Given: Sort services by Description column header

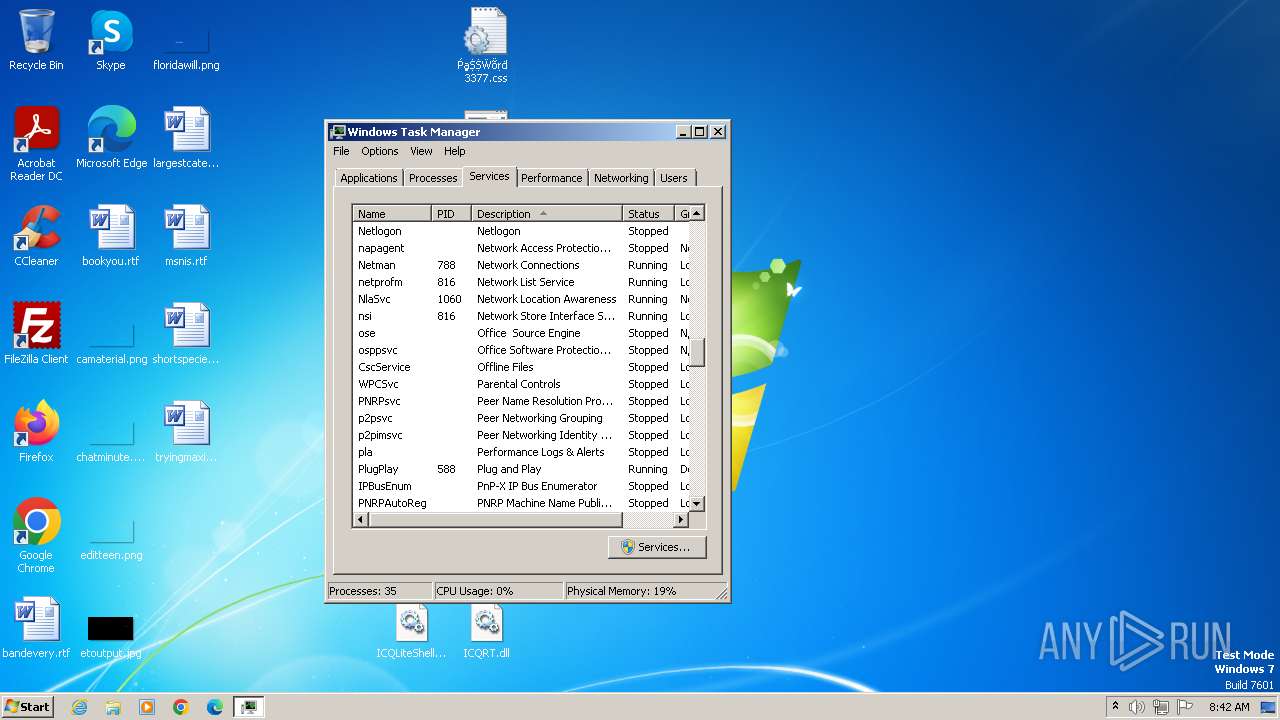Looking at the screenshot, I should [547, 214].
